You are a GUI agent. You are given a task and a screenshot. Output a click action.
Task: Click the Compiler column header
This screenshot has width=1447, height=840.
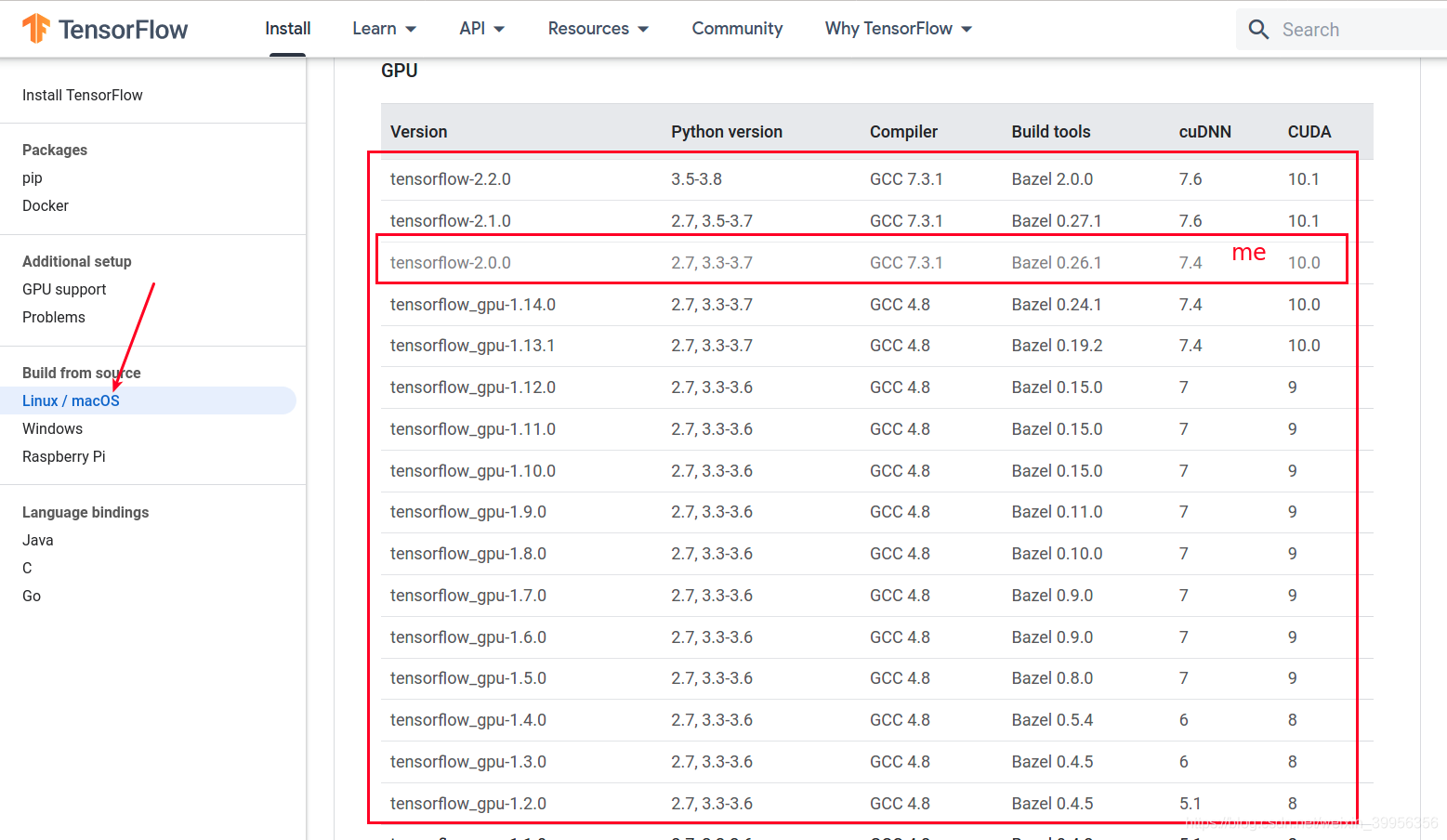(903, 132)
